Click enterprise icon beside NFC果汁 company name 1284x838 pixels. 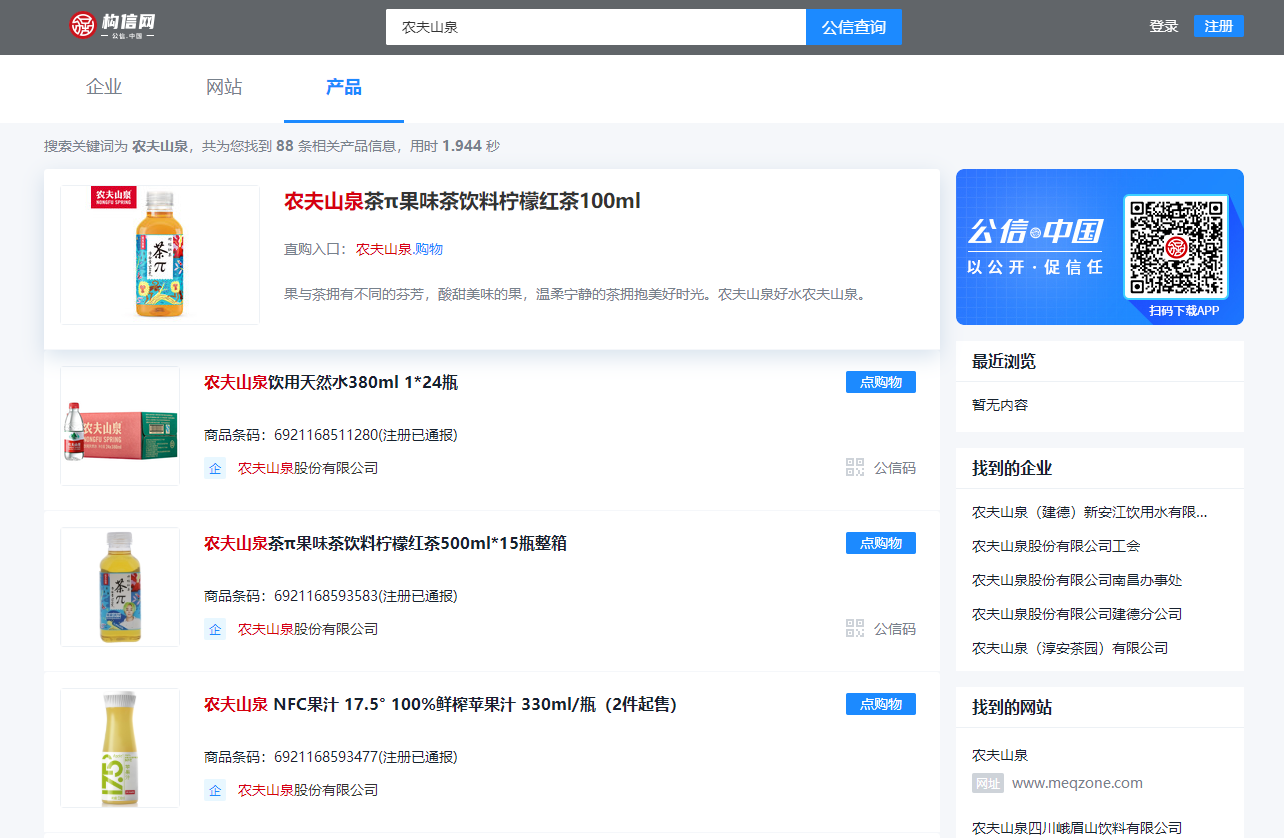point(215,790)
